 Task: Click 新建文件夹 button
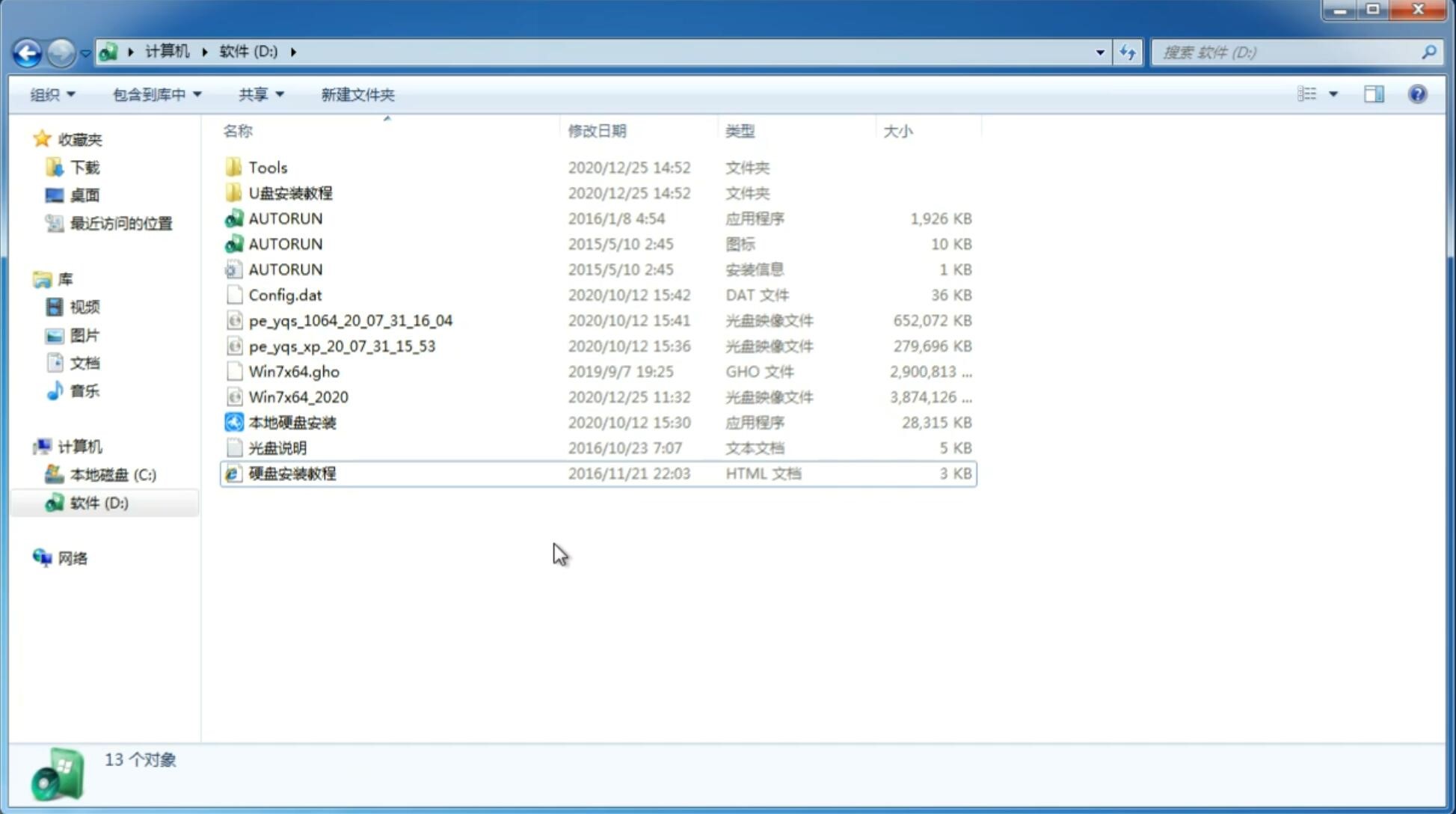357,94
